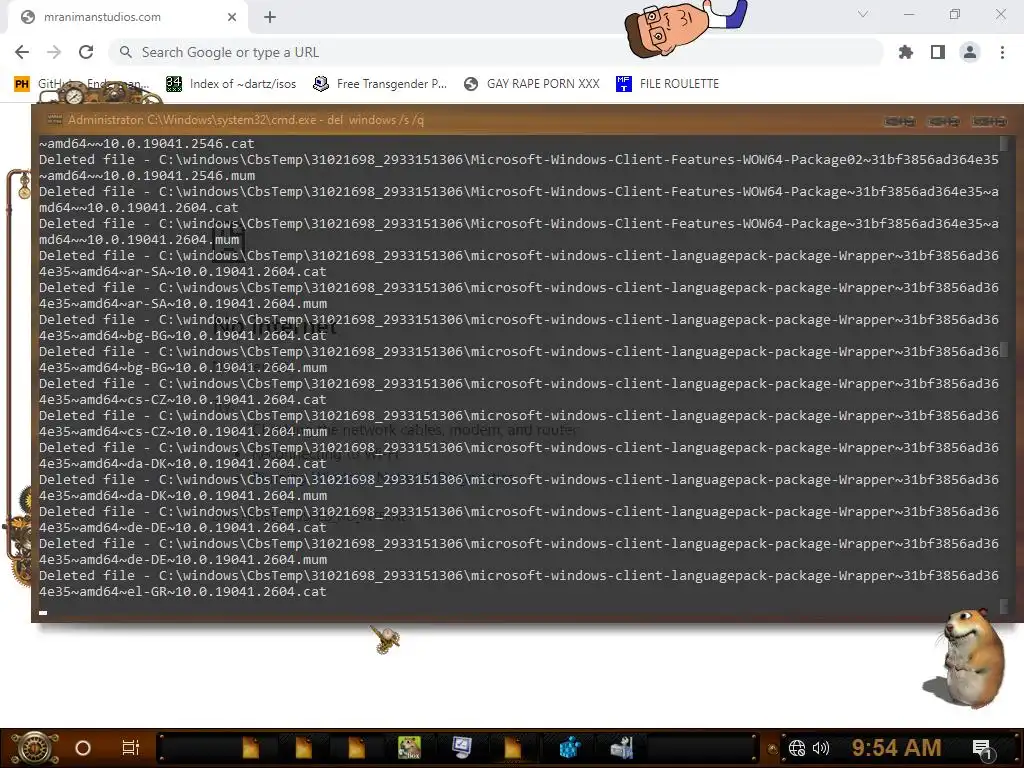Click line '4e35~amd64~el-GR~10.0.19041.2604.cat'
Viewport: 1024px width, 768px height.
point(183,592)
